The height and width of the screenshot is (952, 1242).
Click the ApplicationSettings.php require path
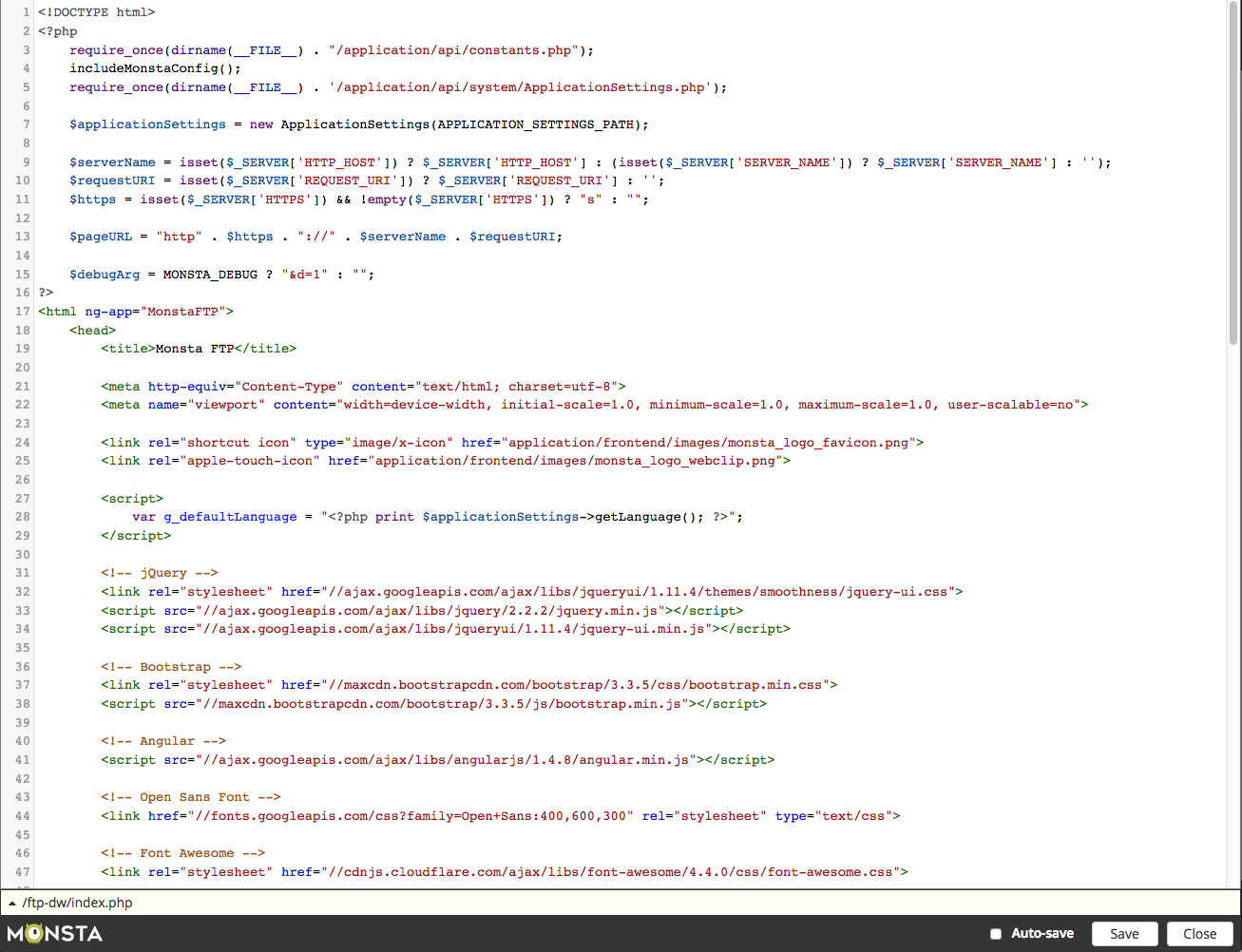tap(520, 87)
